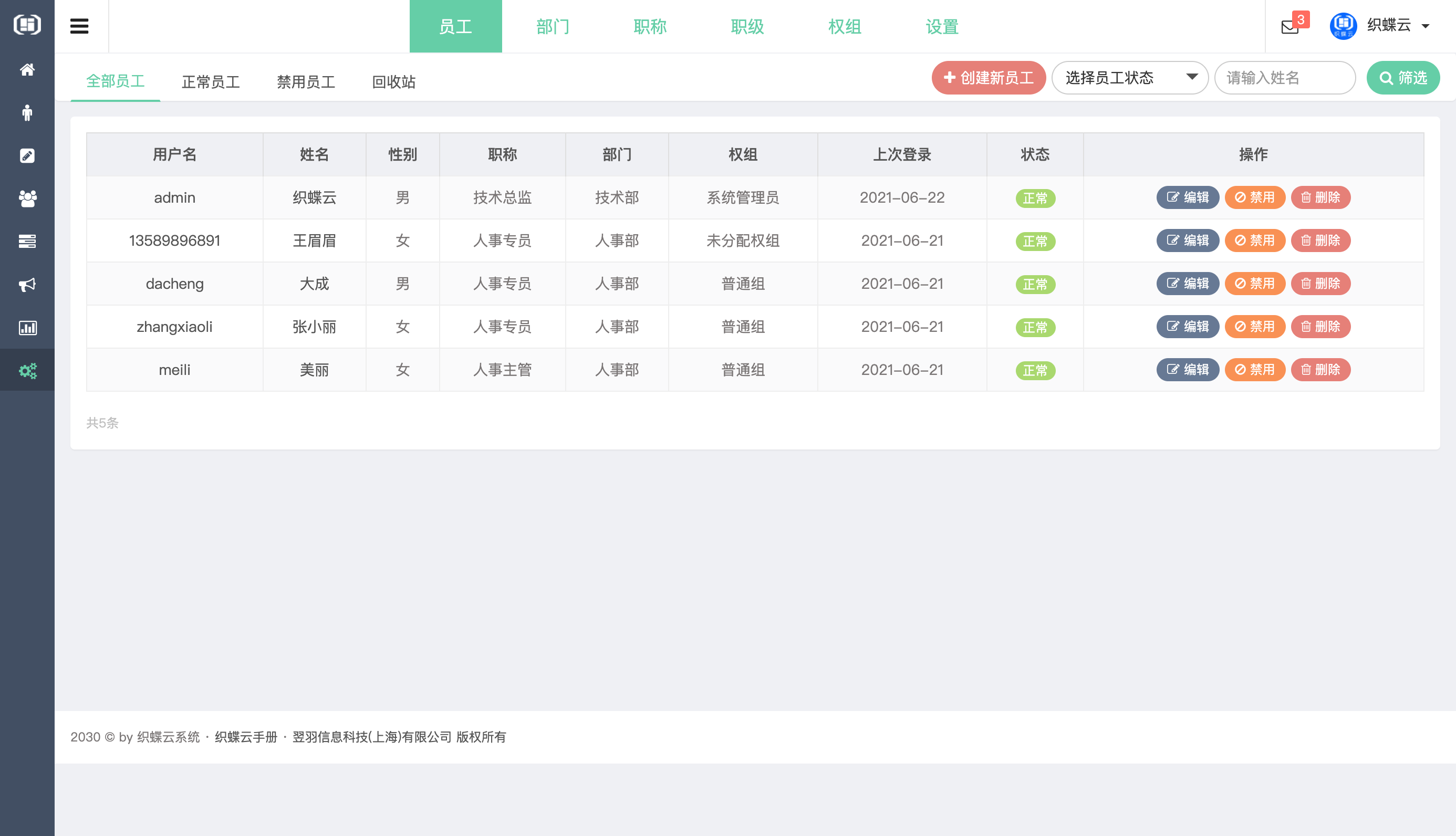Select the person icon in the sidebar
The image size is (1456, 836).
point(27,112)
